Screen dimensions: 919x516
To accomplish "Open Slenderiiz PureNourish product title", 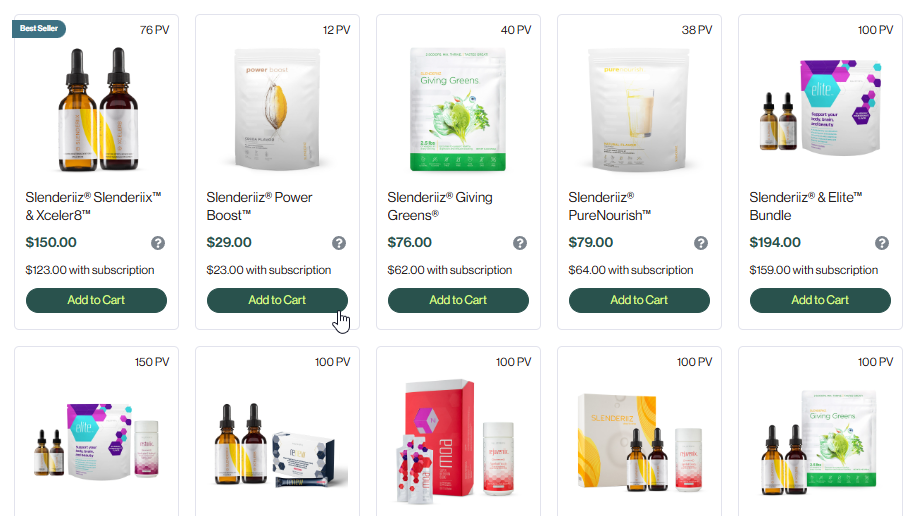I will pyautogui.click(x=610, y=206).
